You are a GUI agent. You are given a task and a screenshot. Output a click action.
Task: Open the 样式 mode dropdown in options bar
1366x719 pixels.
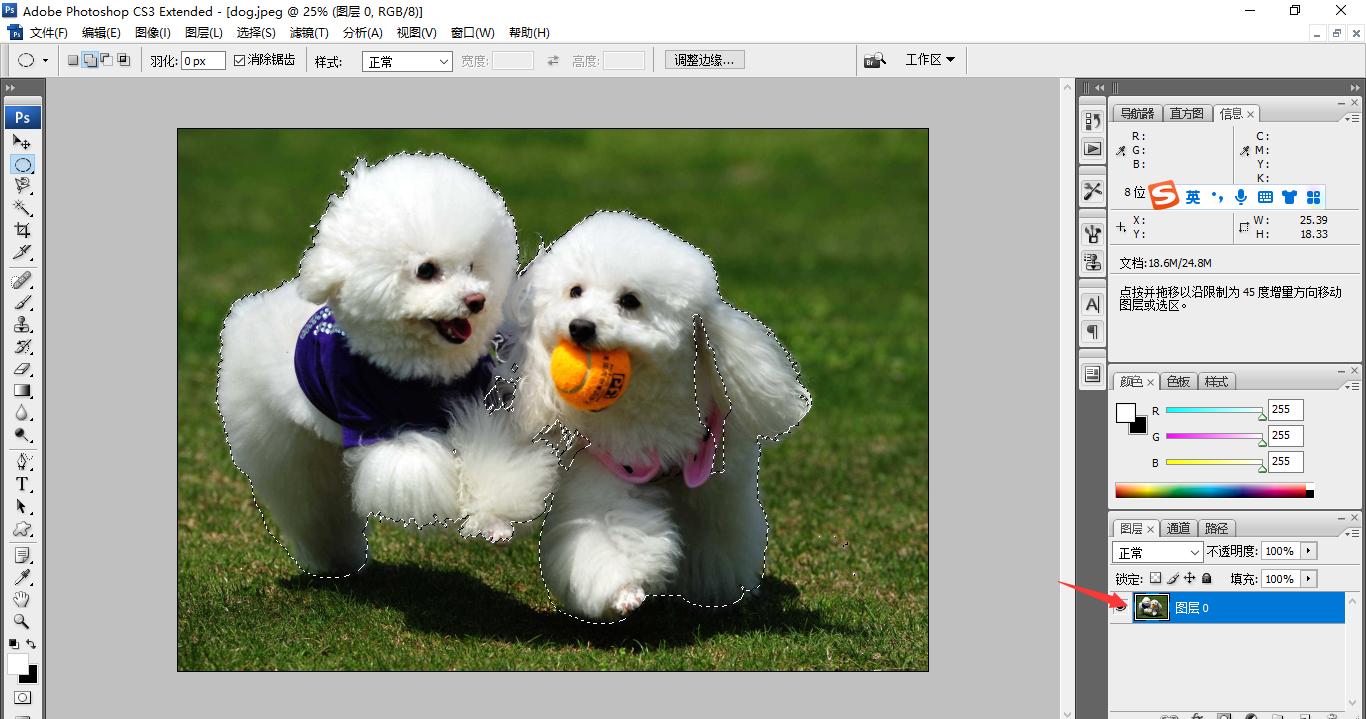[405, 61]
